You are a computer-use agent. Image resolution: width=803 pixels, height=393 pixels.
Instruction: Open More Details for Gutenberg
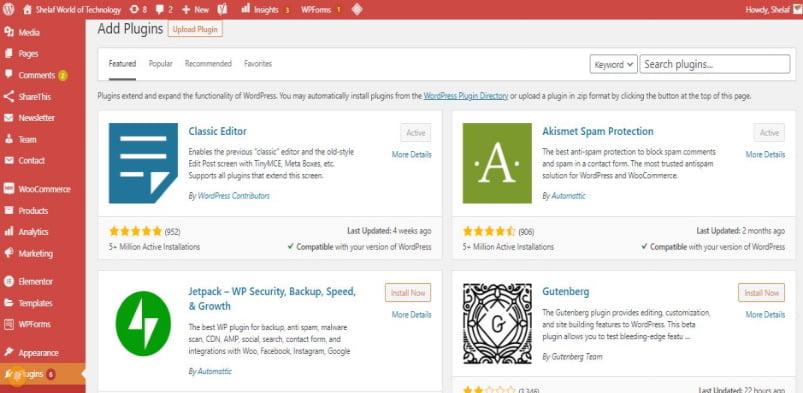click(765, 315)
